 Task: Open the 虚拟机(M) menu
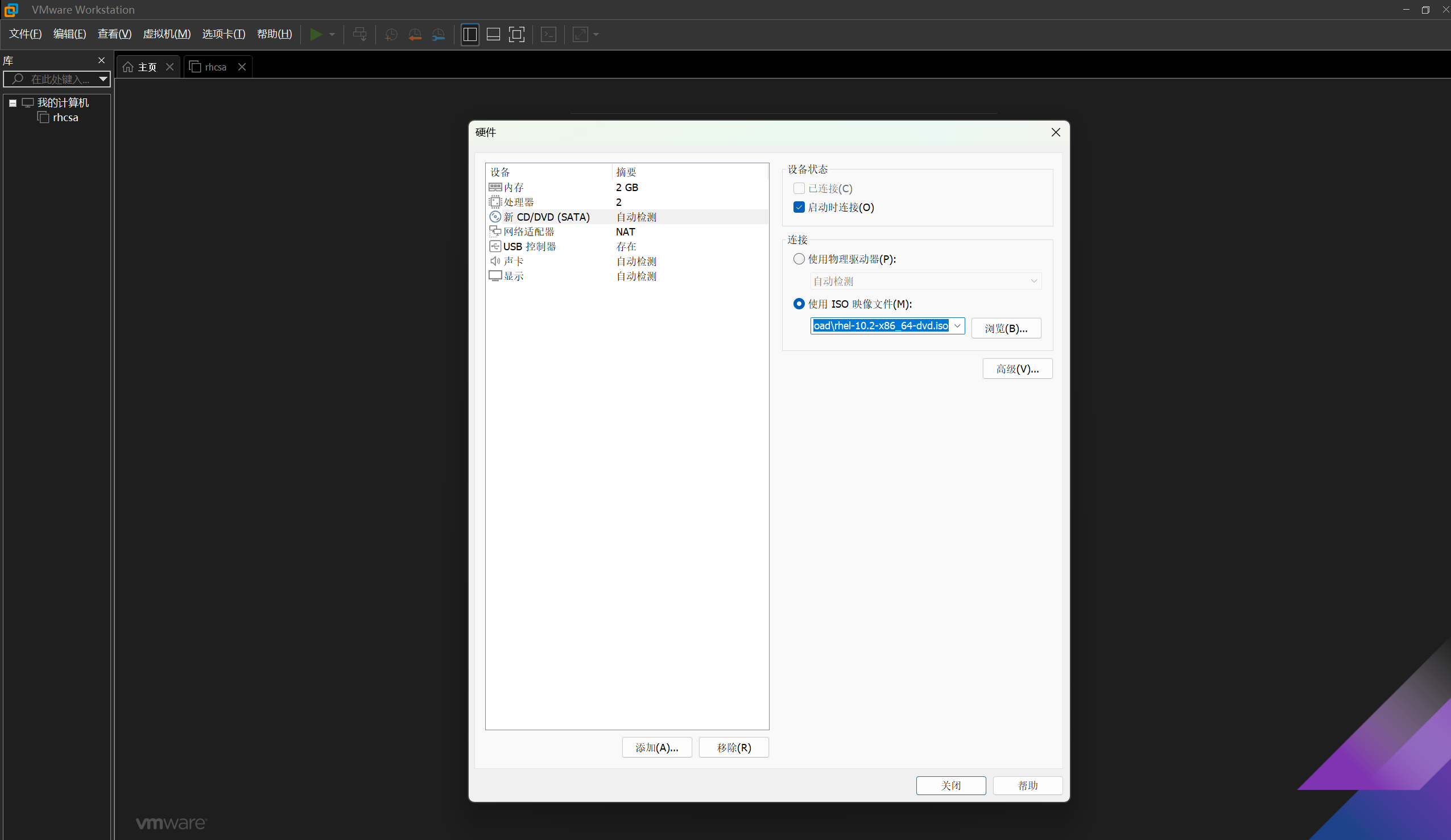tap(167, 34)
